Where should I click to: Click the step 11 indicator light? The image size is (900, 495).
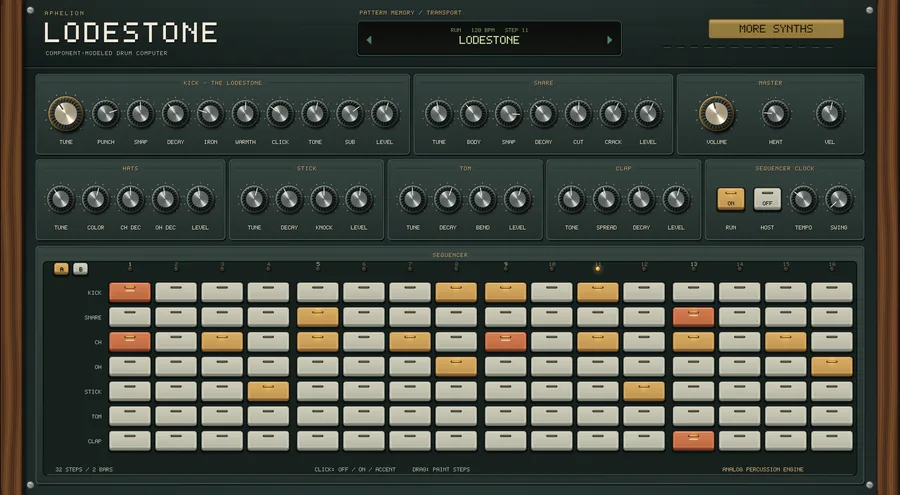(598, 268)
